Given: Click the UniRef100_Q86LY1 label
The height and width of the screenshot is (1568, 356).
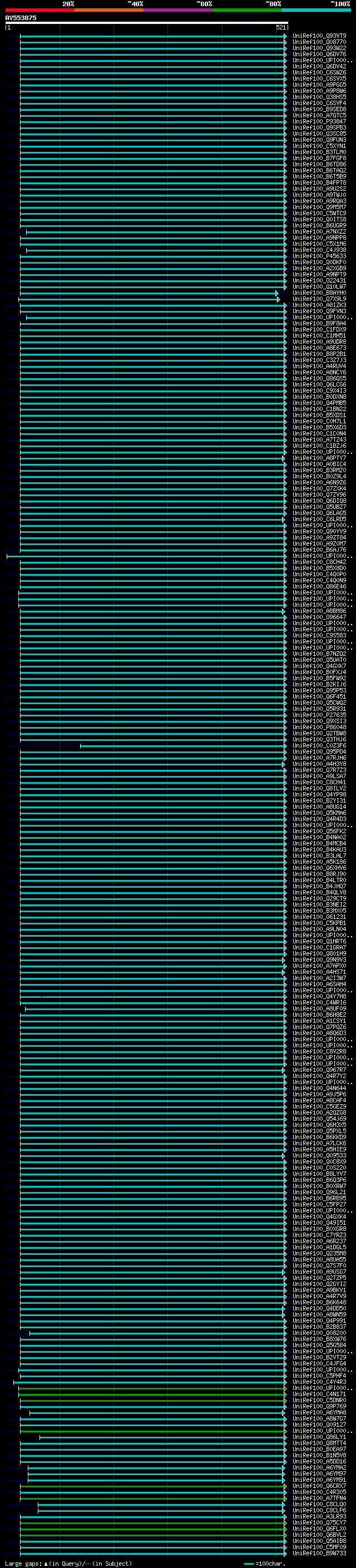Looking at the screenshot, I should 319,1437.
